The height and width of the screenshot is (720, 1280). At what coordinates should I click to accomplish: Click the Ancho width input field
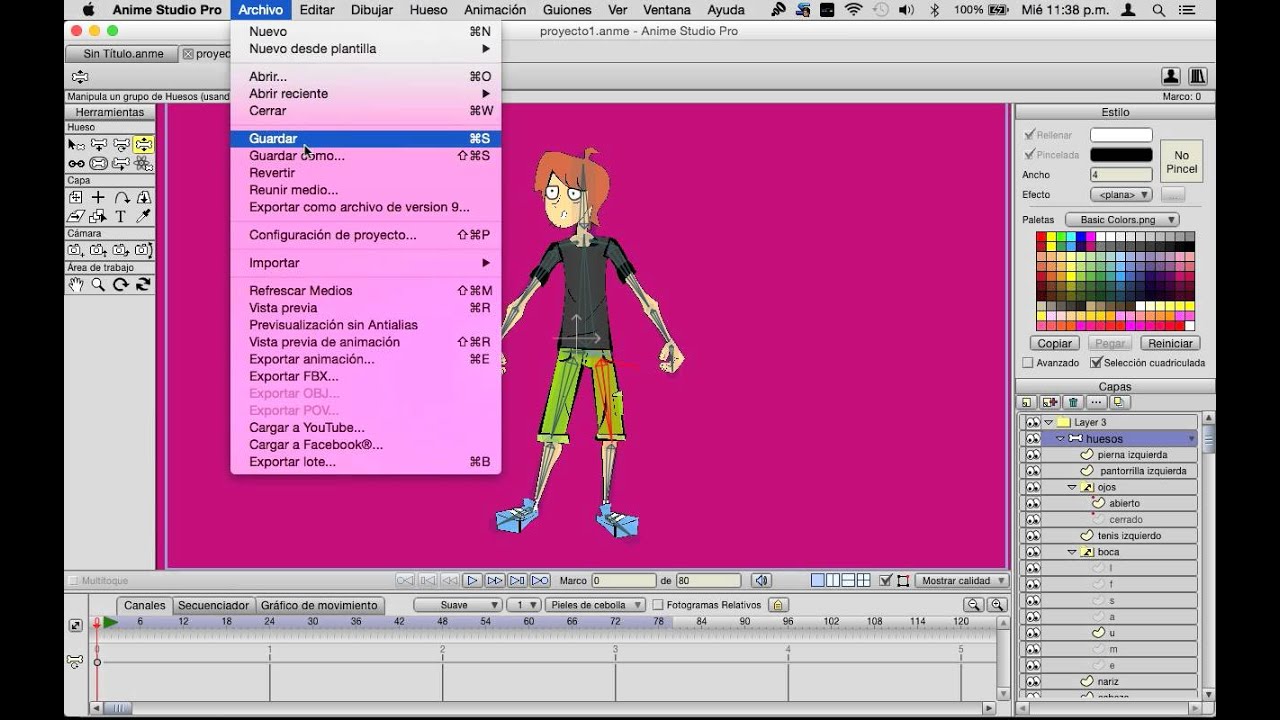[1121, 175]
